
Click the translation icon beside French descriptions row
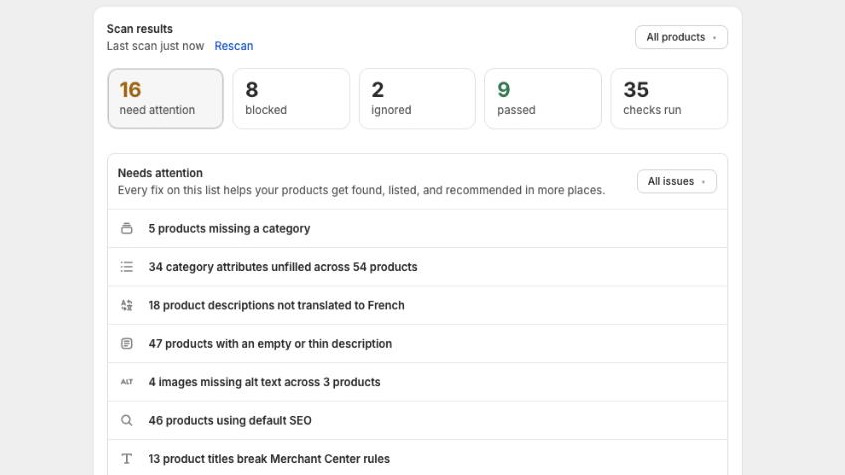(127, 305)
